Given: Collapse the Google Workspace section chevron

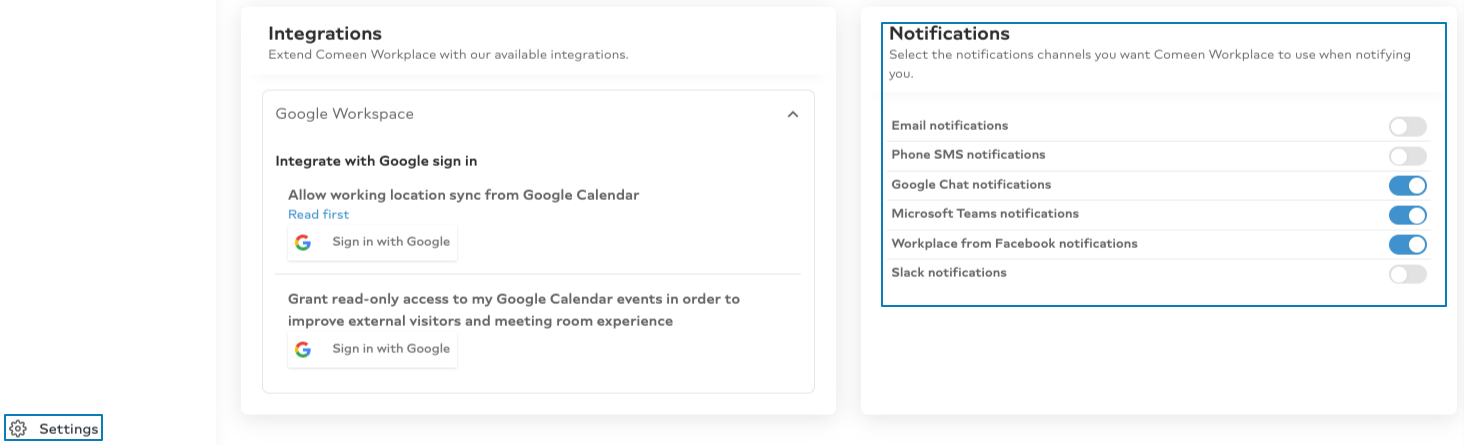Looking at the screenshot, I should pyautogui.click(x=793, y=114).
